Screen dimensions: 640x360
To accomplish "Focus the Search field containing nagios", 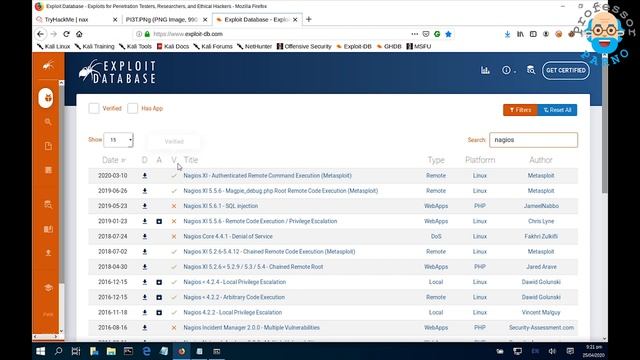I will tap(533, 140).
